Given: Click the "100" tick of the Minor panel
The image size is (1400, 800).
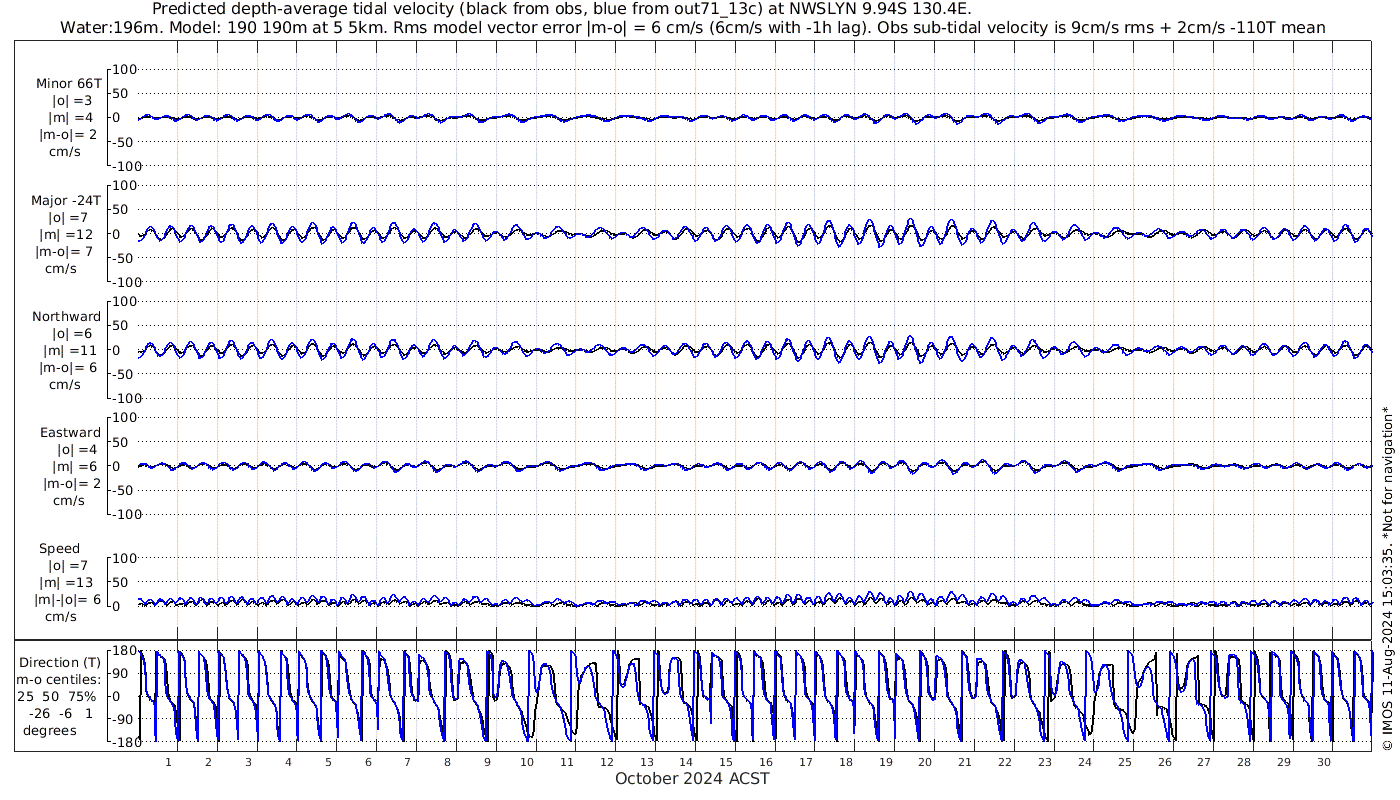Looking at the screenshot, I should (123, 69).
